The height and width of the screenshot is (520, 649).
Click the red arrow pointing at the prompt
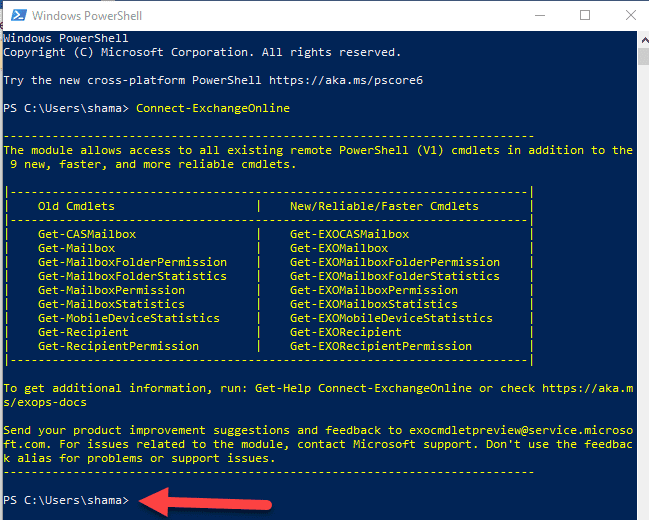(210, 501)
